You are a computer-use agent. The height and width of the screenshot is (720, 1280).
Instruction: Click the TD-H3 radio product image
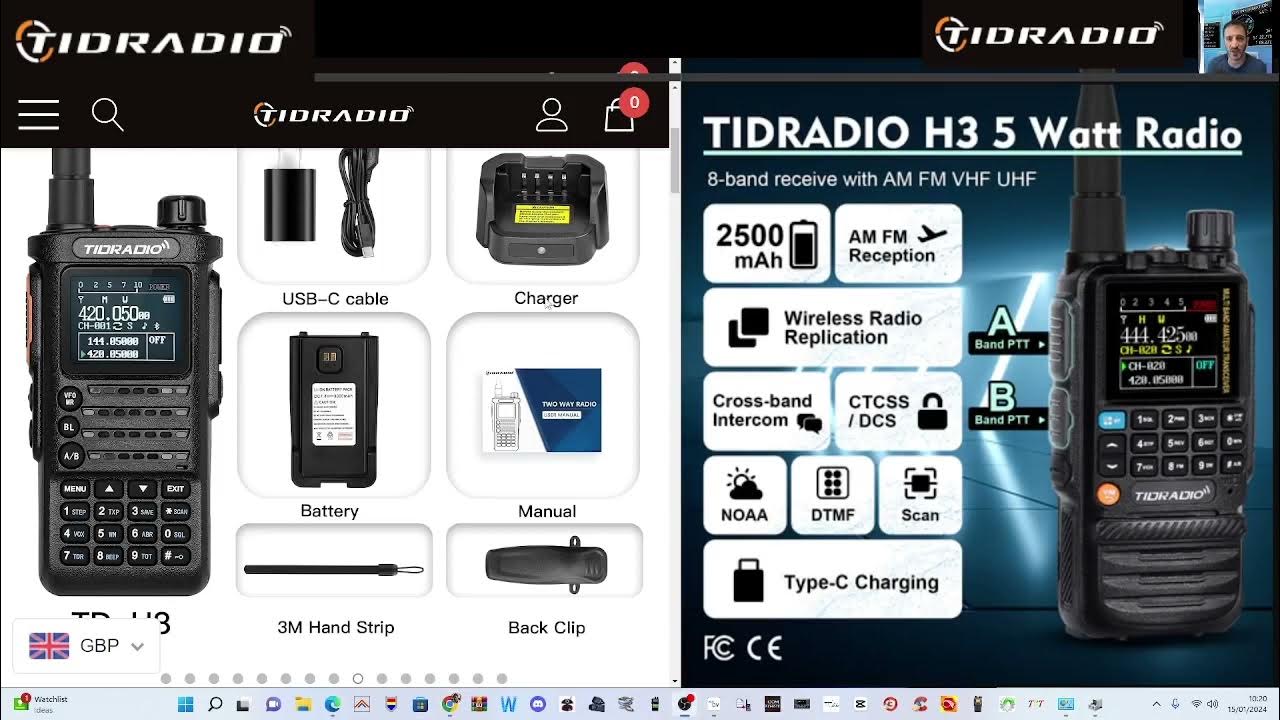(x=123, y=375)
